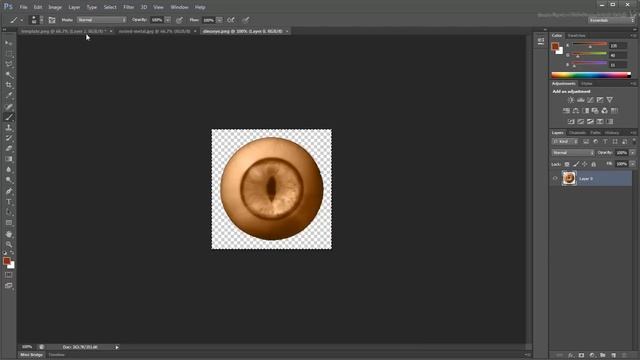
Task: Select the Blur tool
Action: click(9, 170)
